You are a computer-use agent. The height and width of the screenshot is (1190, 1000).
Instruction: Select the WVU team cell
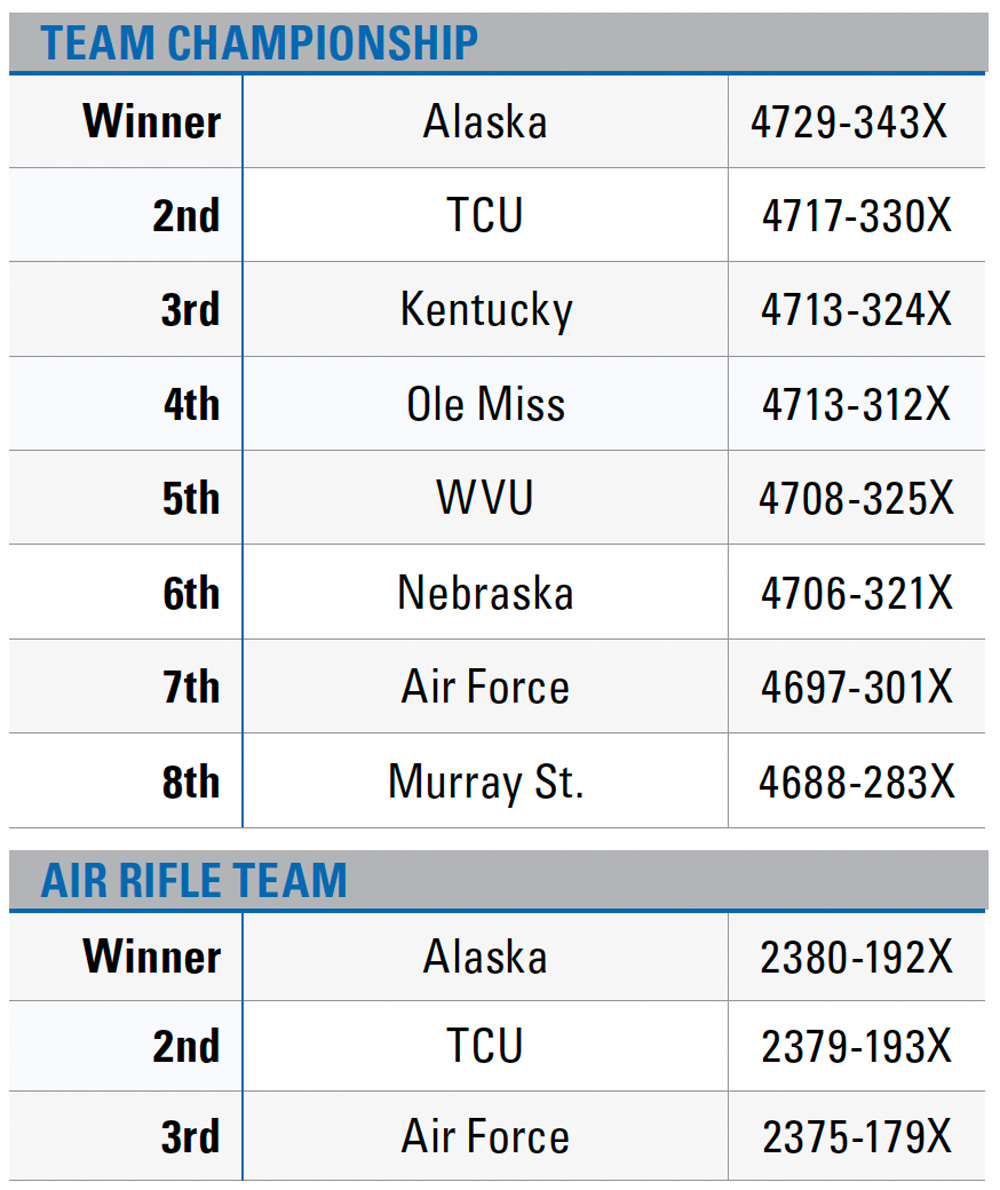485,498
